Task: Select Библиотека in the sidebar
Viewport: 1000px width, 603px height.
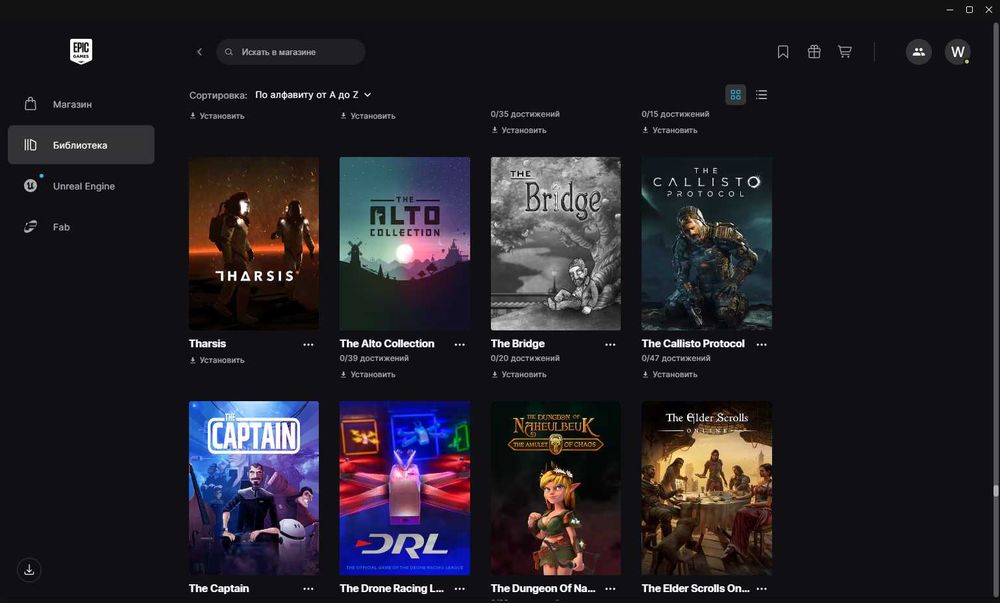Action: pos(81,145)
